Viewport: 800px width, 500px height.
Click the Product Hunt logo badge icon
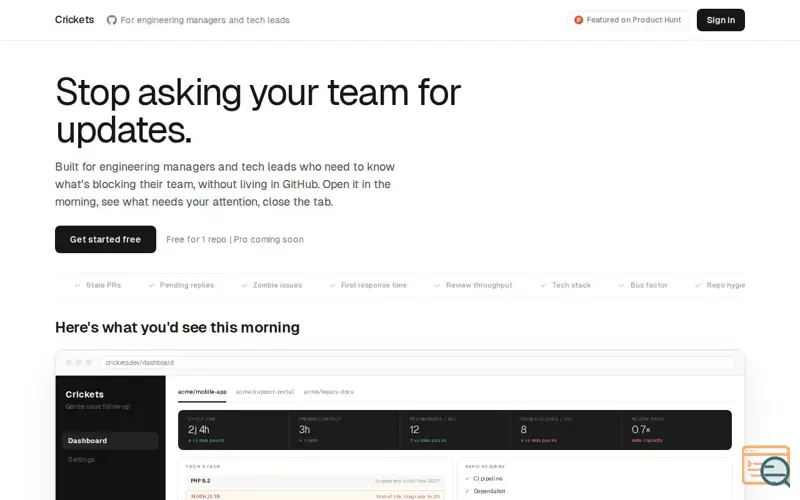579,20
